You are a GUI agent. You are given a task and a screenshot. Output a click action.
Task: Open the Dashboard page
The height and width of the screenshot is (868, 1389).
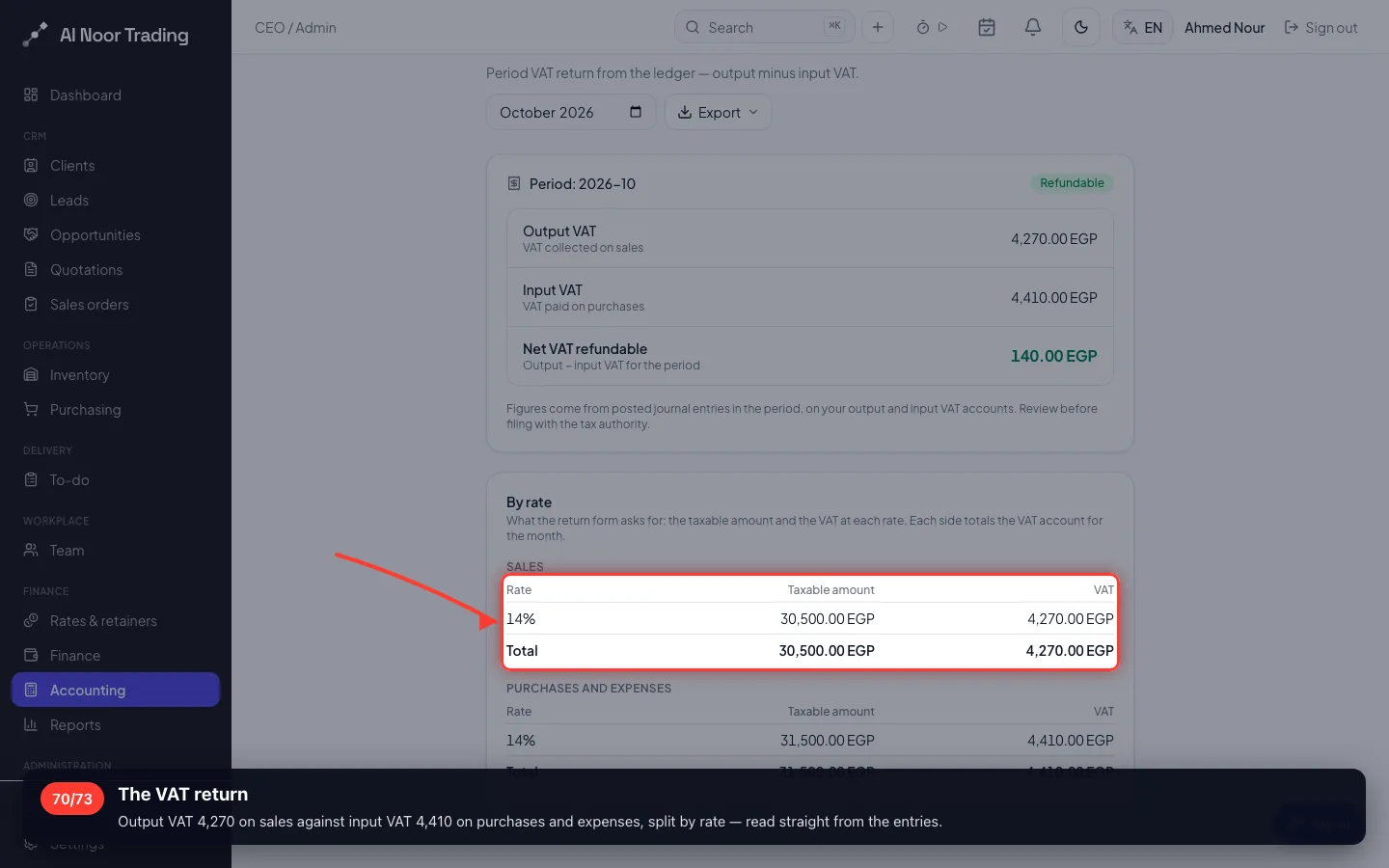(x=116, y=95)
